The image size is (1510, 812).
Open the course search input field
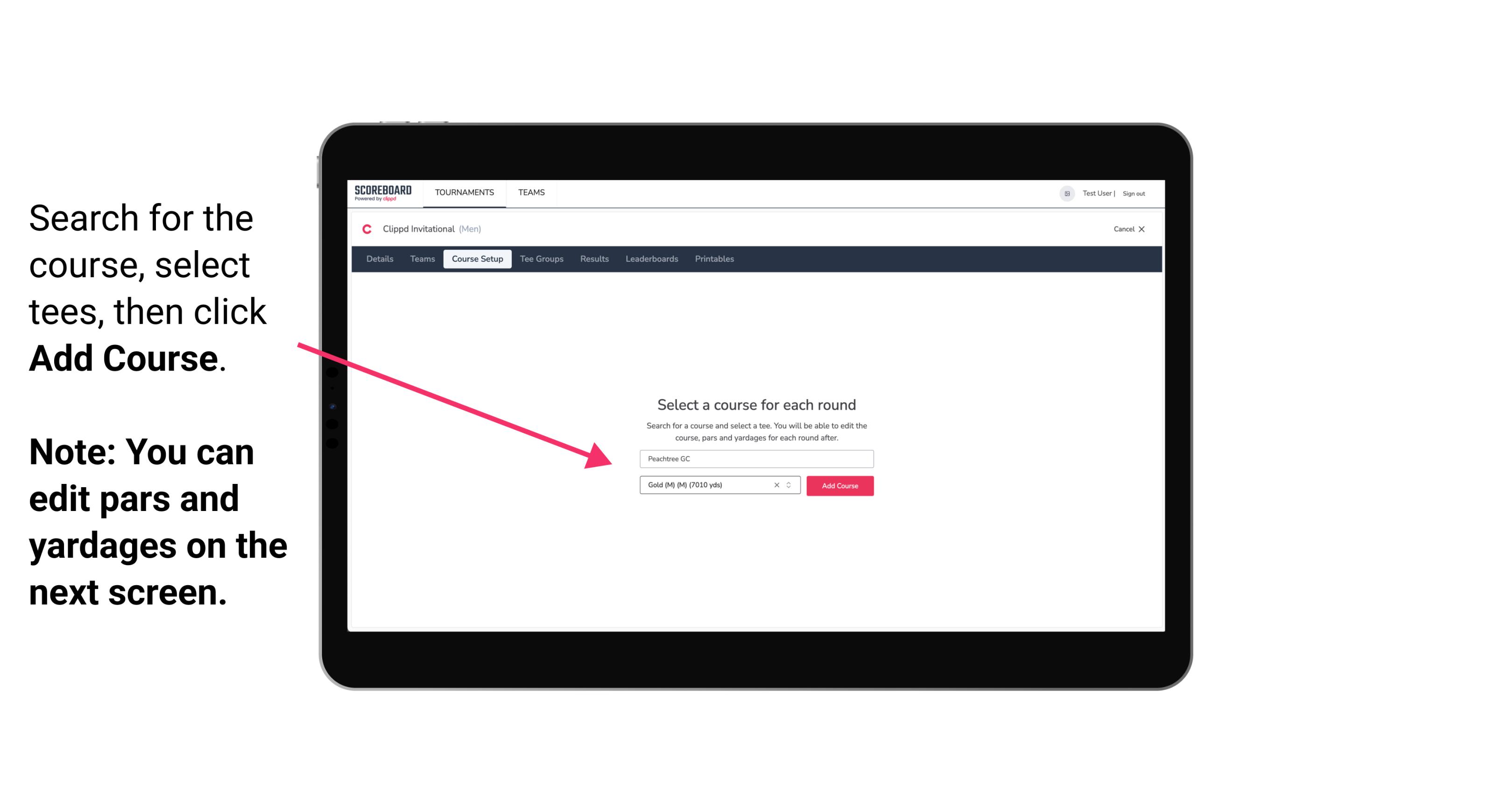(x=756, y=457)
